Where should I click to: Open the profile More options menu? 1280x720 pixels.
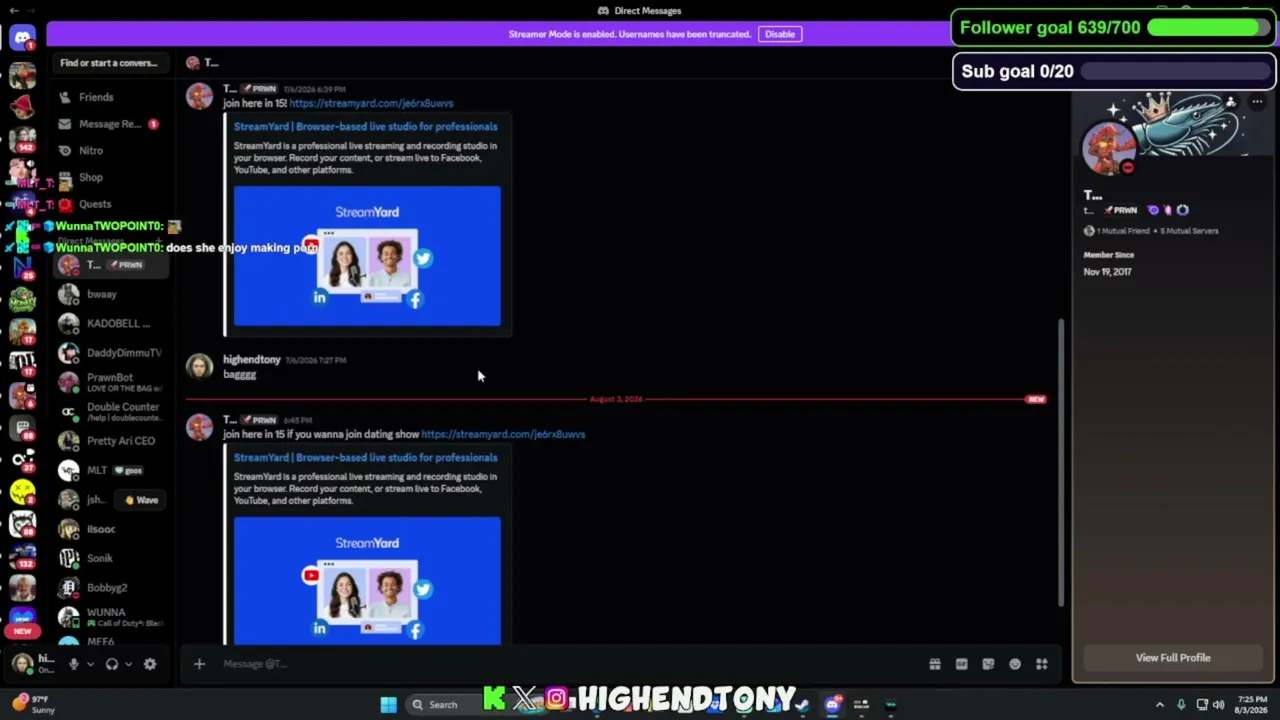click(x=1257, y=102)
